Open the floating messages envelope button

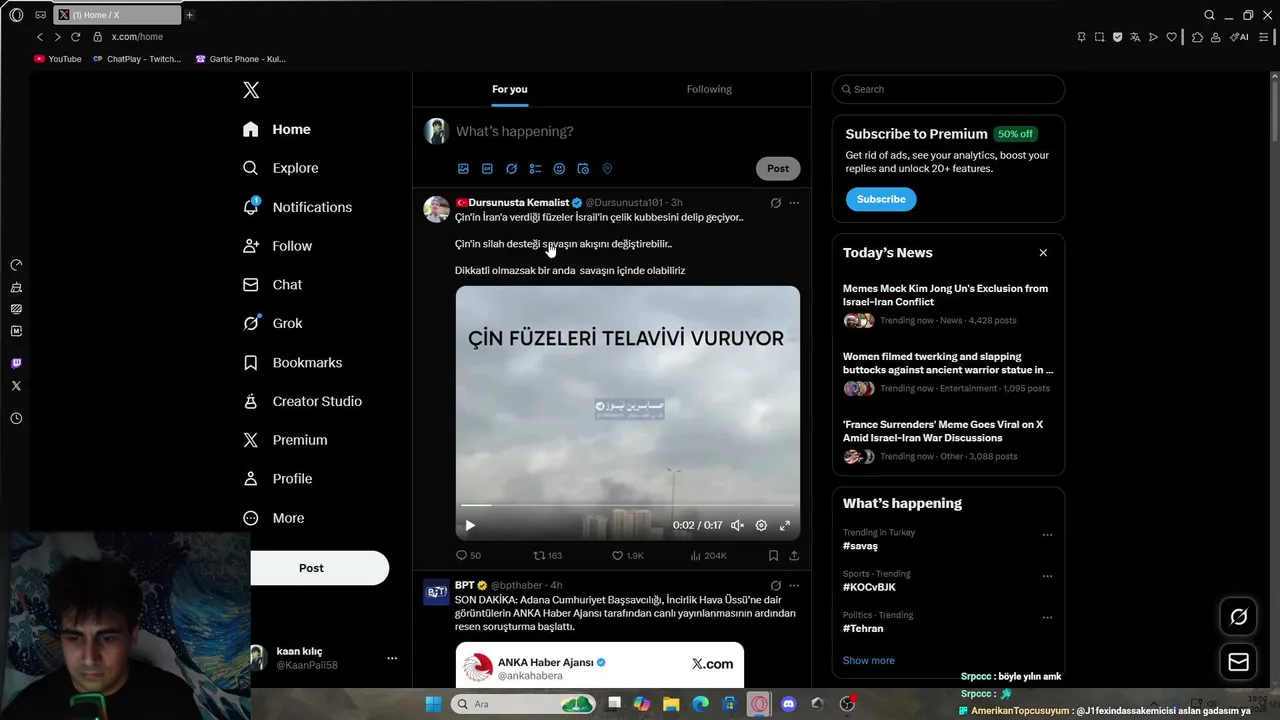(1238, 662)
